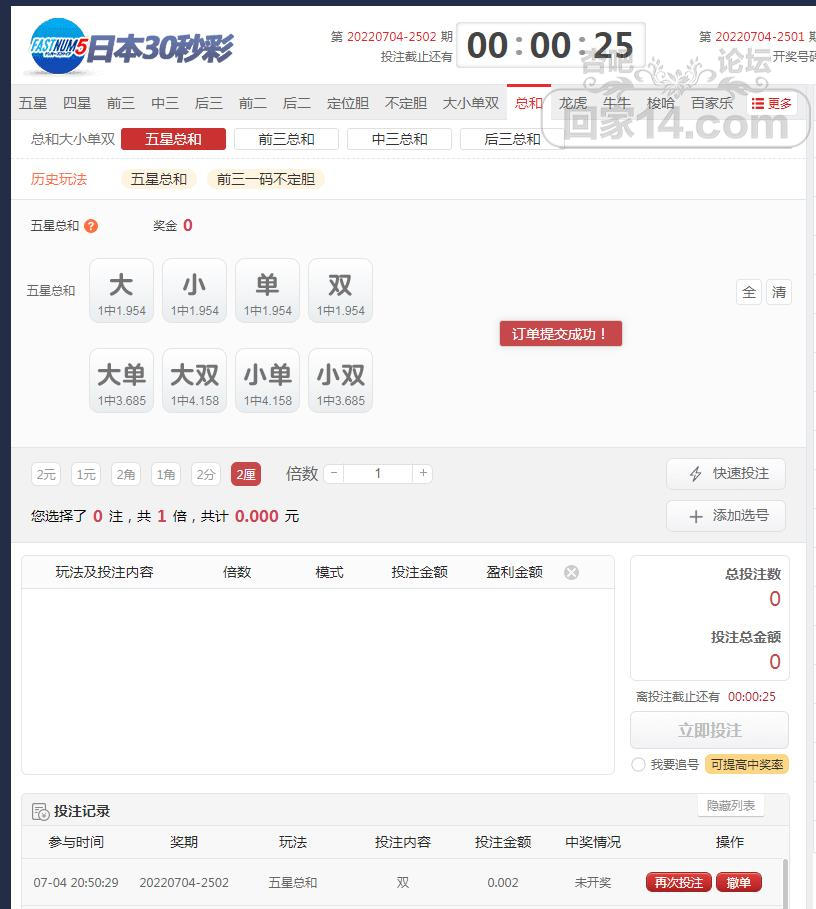This screenshot has width=816, height=909.
Task: Open the 总和 tab
Action: click(529, 103)
